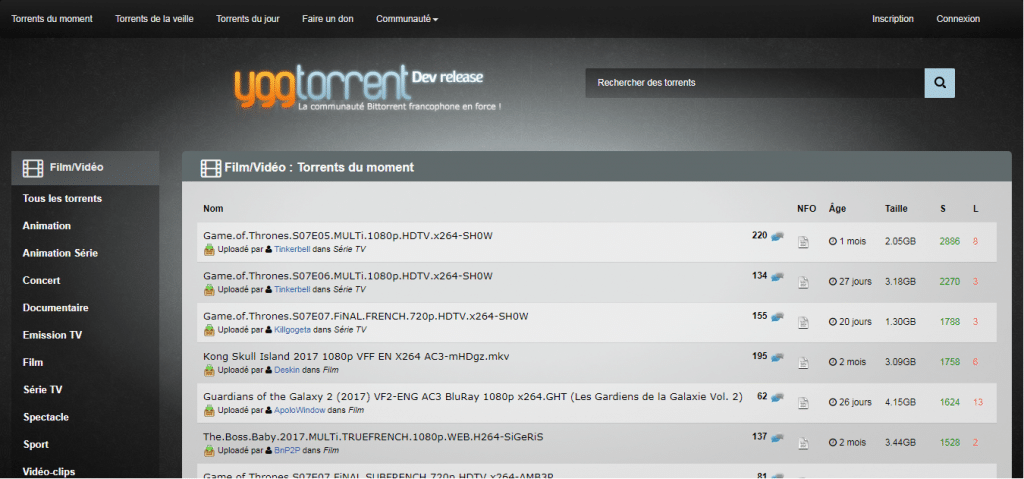This screenshot has height=479, width=1024.
Task: Go to Torrents du jour
Action: [x=247, y=19]
